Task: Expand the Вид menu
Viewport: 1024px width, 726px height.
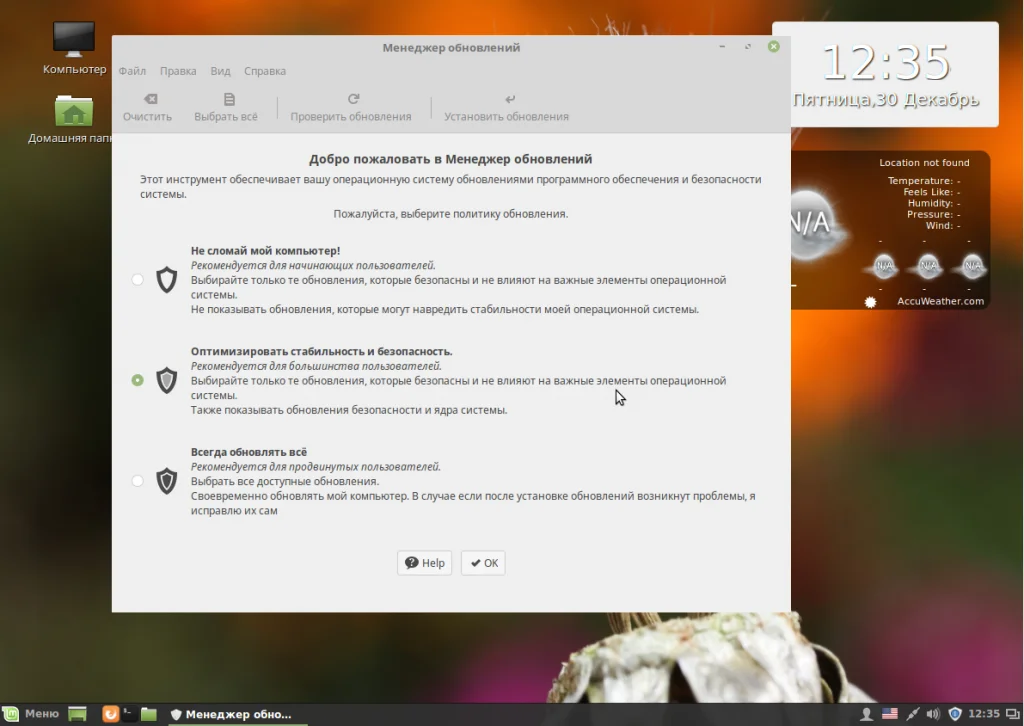Action: tap(221, 71)
